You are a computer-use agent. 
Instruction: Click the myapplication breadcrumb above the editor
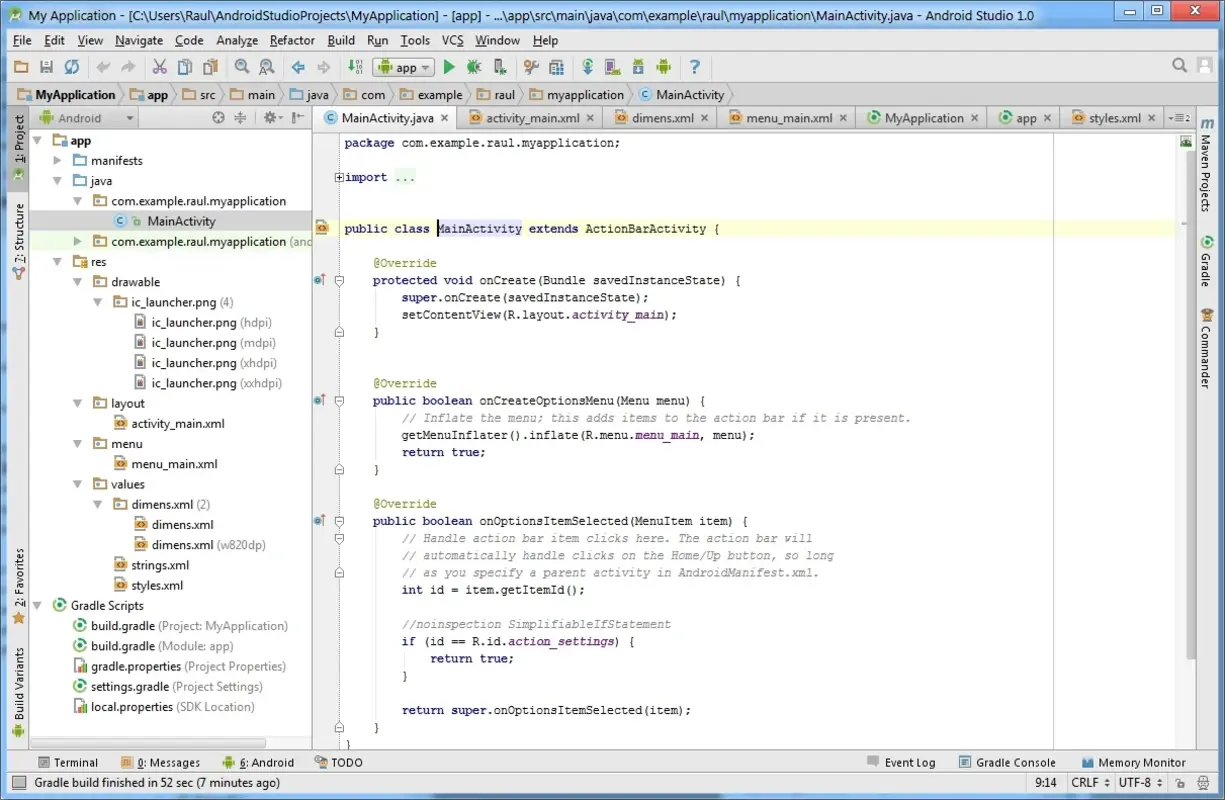pos(576,94)
